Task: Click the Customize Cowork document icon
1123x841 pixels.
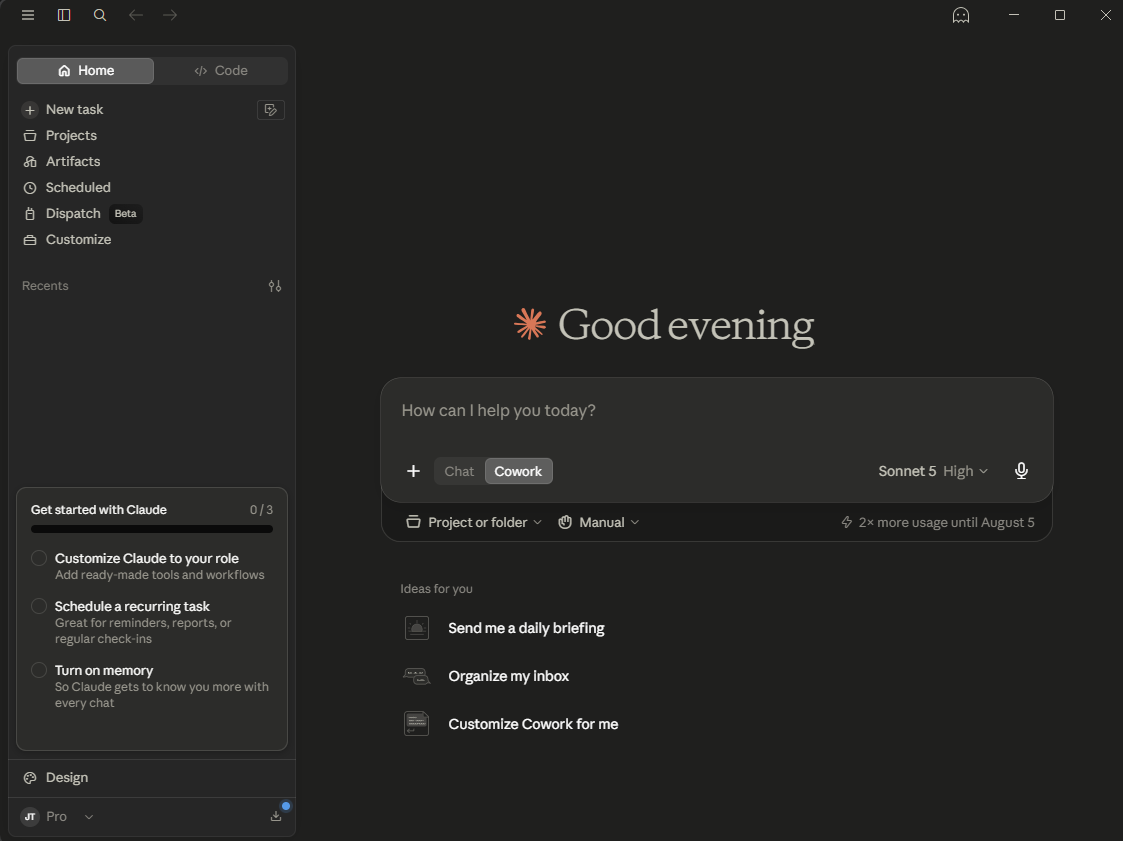Action: [417, 724]
